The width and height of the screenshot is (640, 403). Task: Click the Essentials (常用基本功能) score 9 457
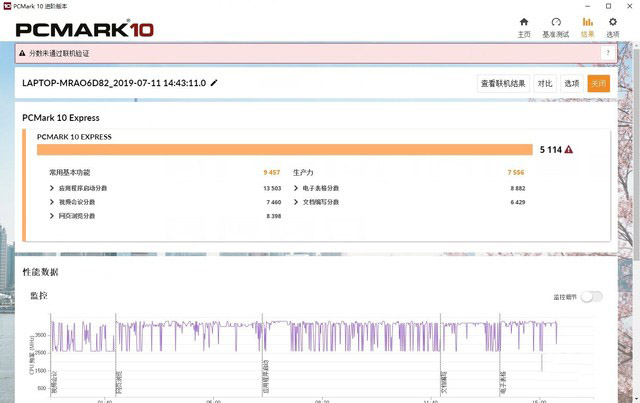coord(271,172)
